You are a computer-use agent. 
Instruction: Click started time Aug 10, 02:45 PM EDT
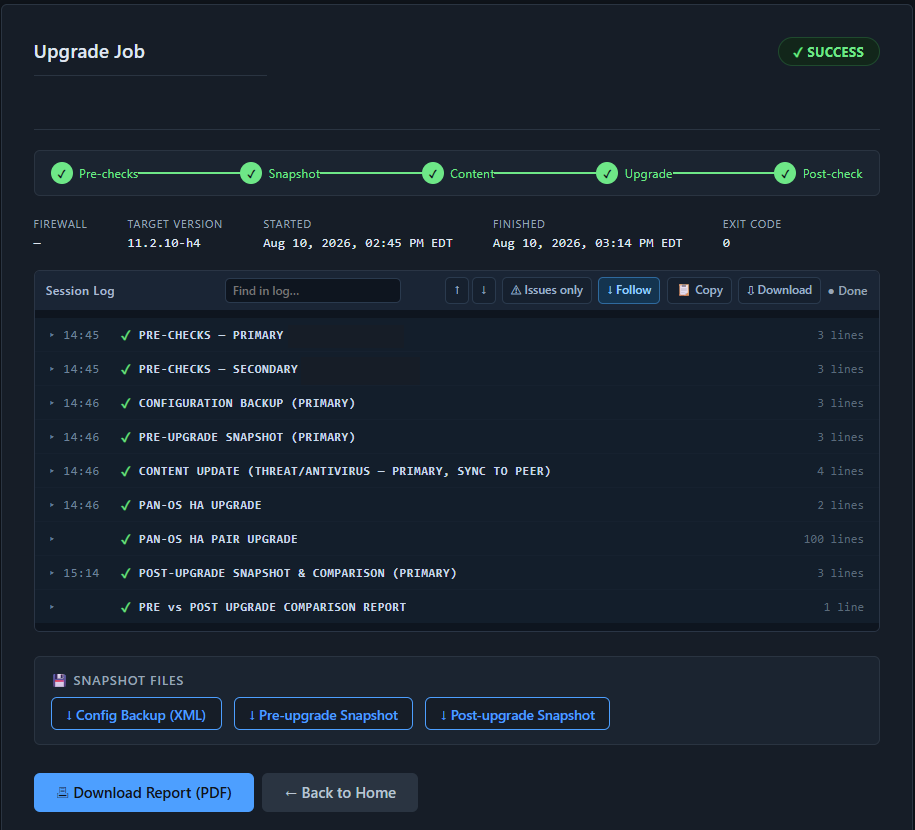tap(358, 243)
